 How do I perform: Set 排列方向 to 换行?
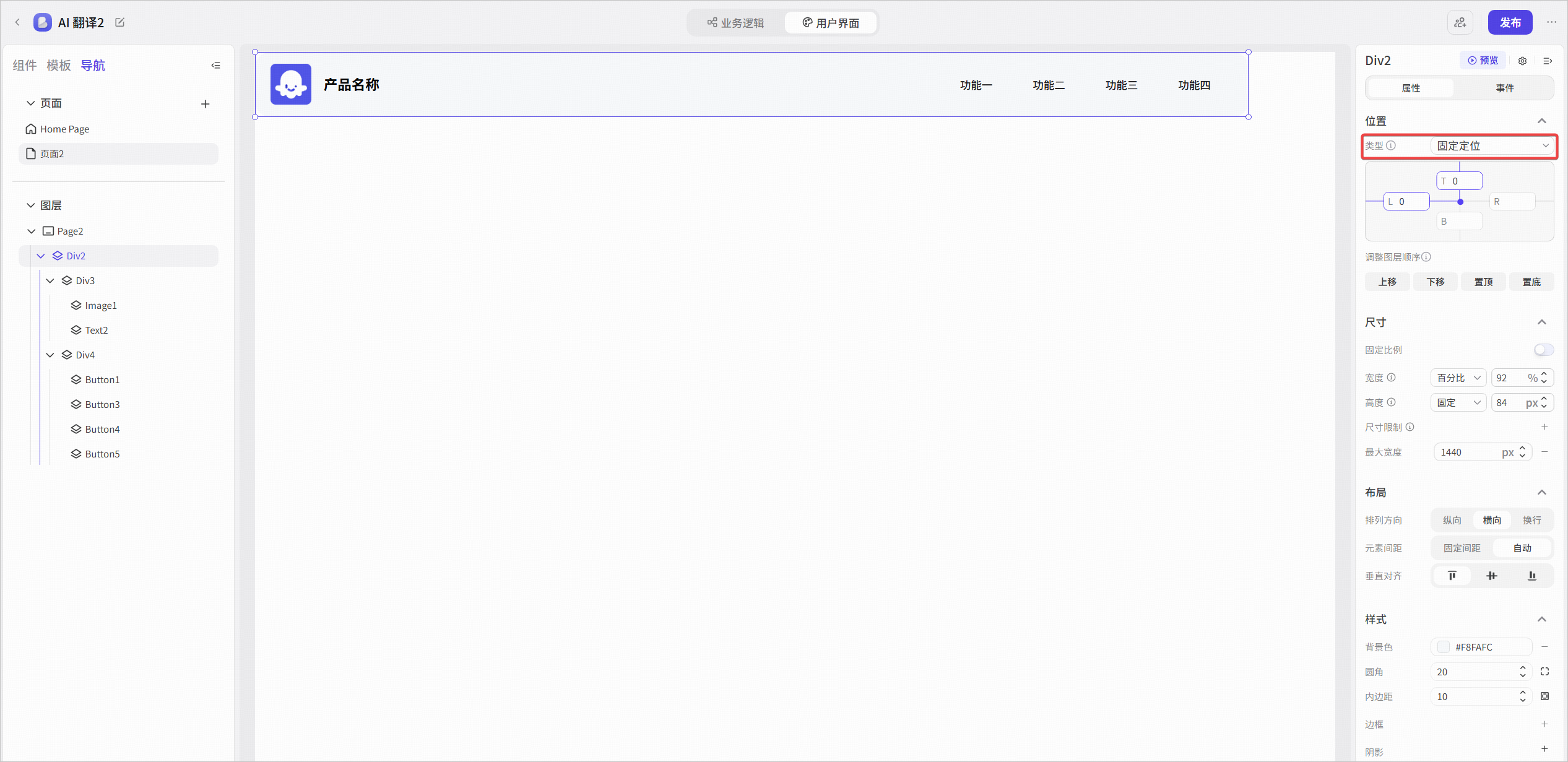click(1532, 520)
